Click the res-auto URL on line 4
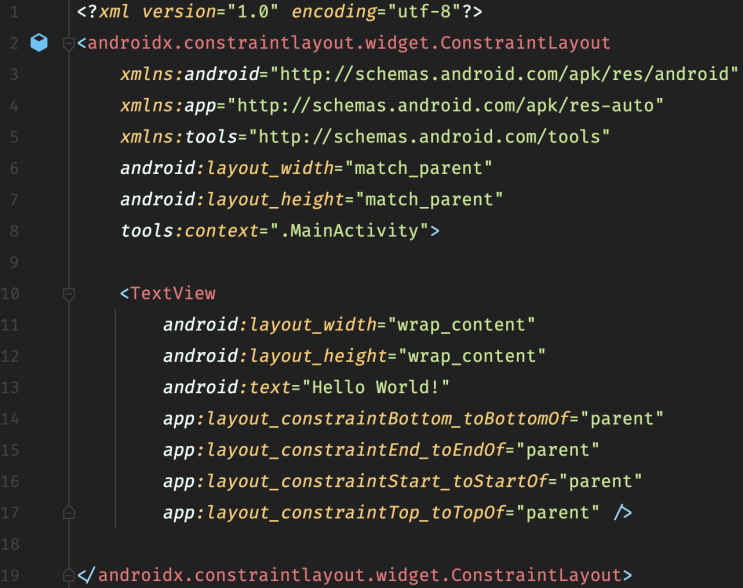 point(445,105)
